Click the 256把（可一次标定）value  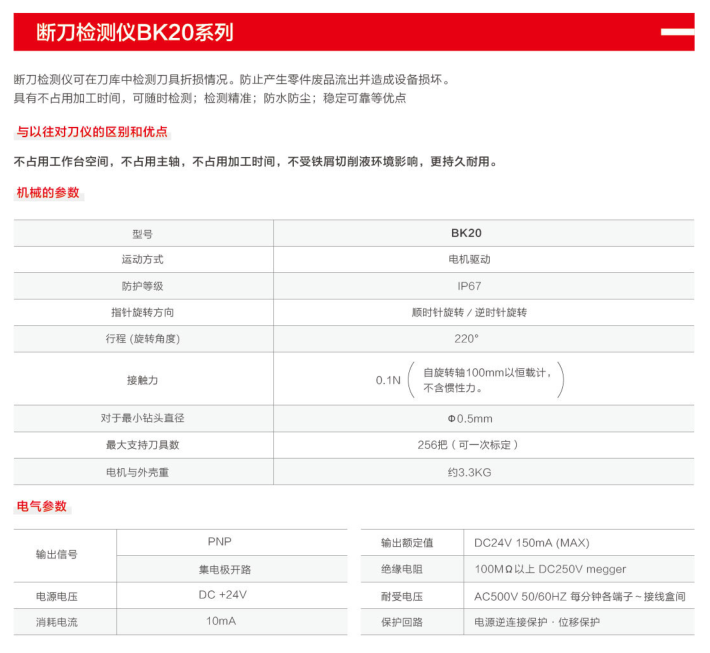pyautogui.click(x=468, y=445)
